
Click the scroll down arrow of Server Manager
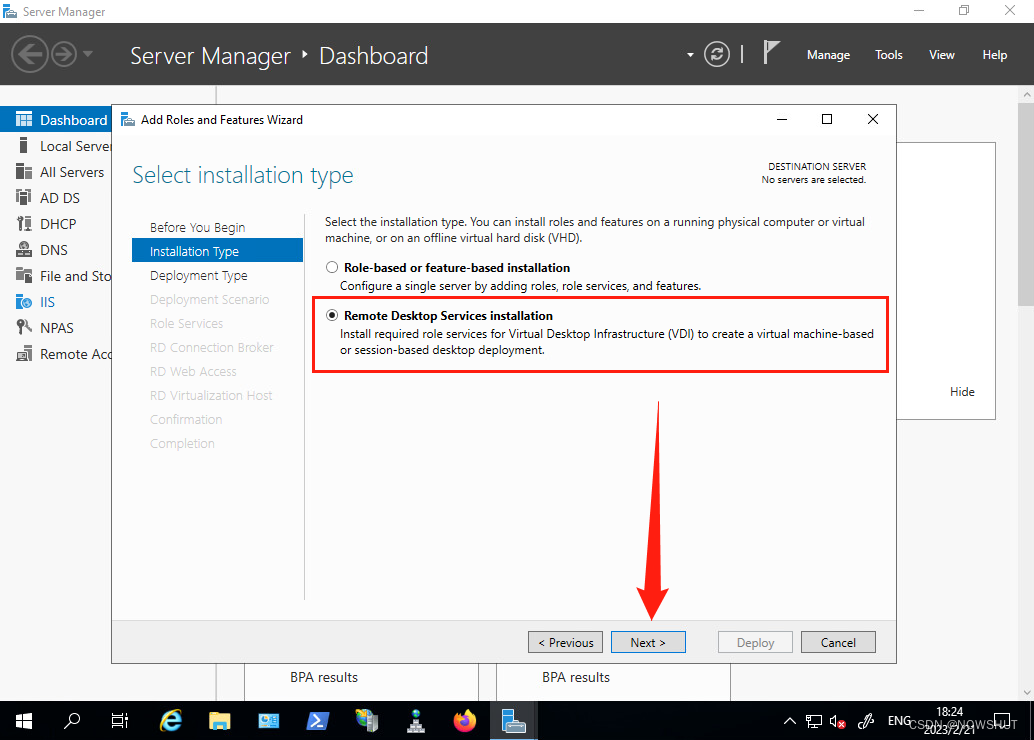1027,693
